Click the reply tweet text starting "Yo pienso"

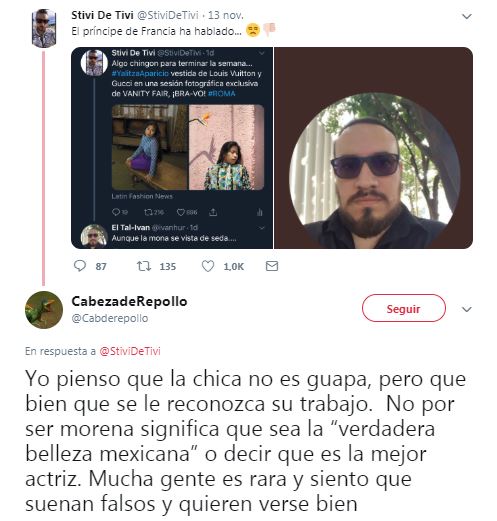(x=246, y=441)
